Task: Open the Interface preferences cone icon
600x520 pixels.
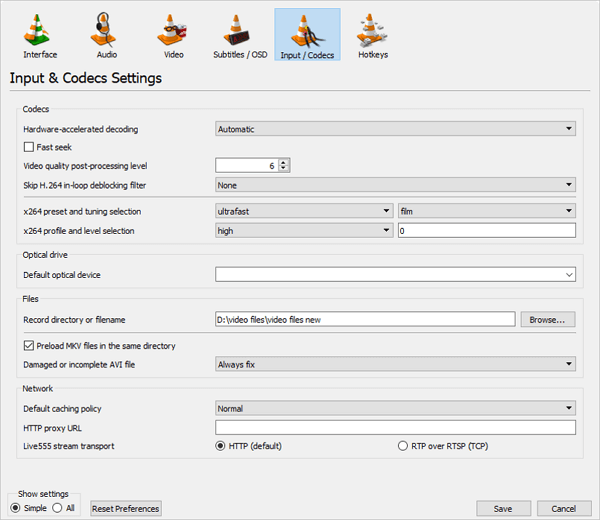Action: tap(36, 30)
